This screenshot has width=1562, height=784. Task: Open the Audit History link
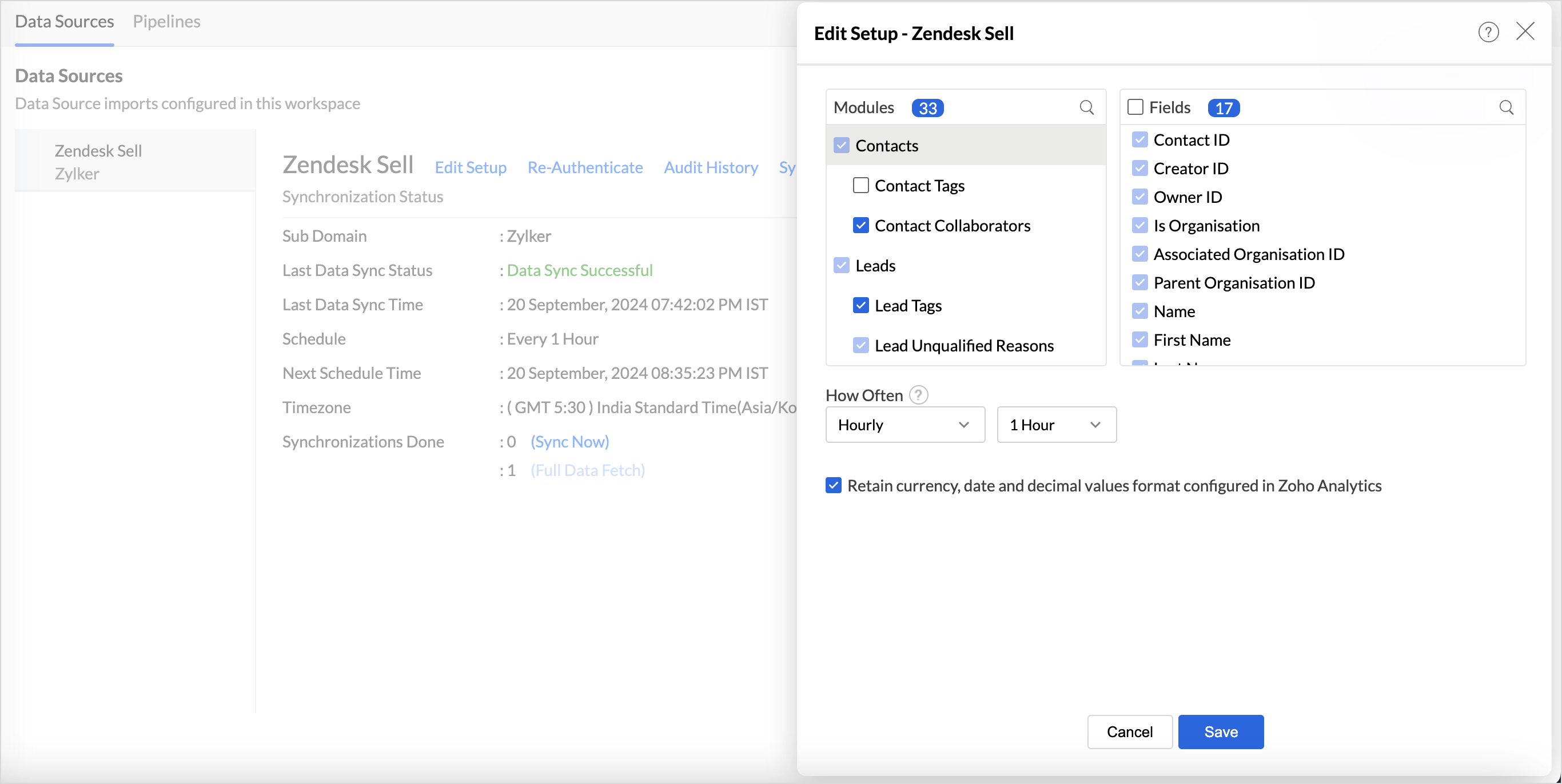click(x=711, y=167)
